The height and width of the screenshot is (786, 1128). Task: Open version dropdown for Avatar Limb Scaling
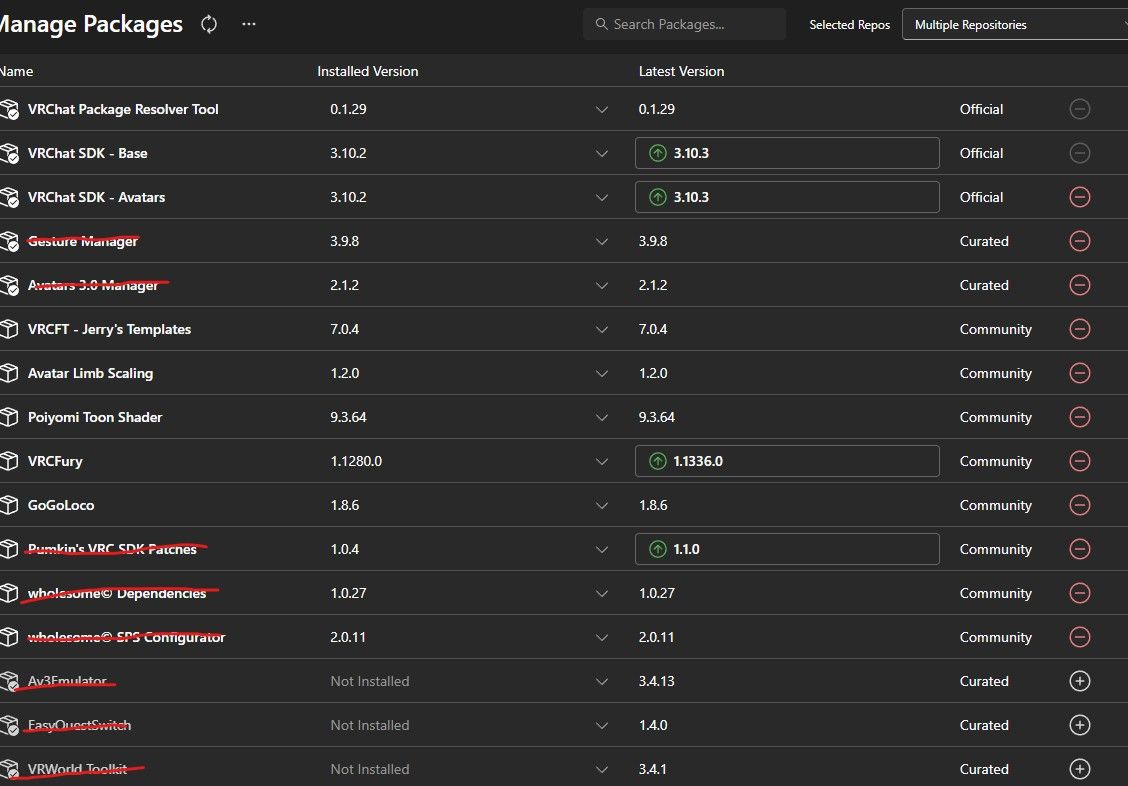[x=601, y=374]
